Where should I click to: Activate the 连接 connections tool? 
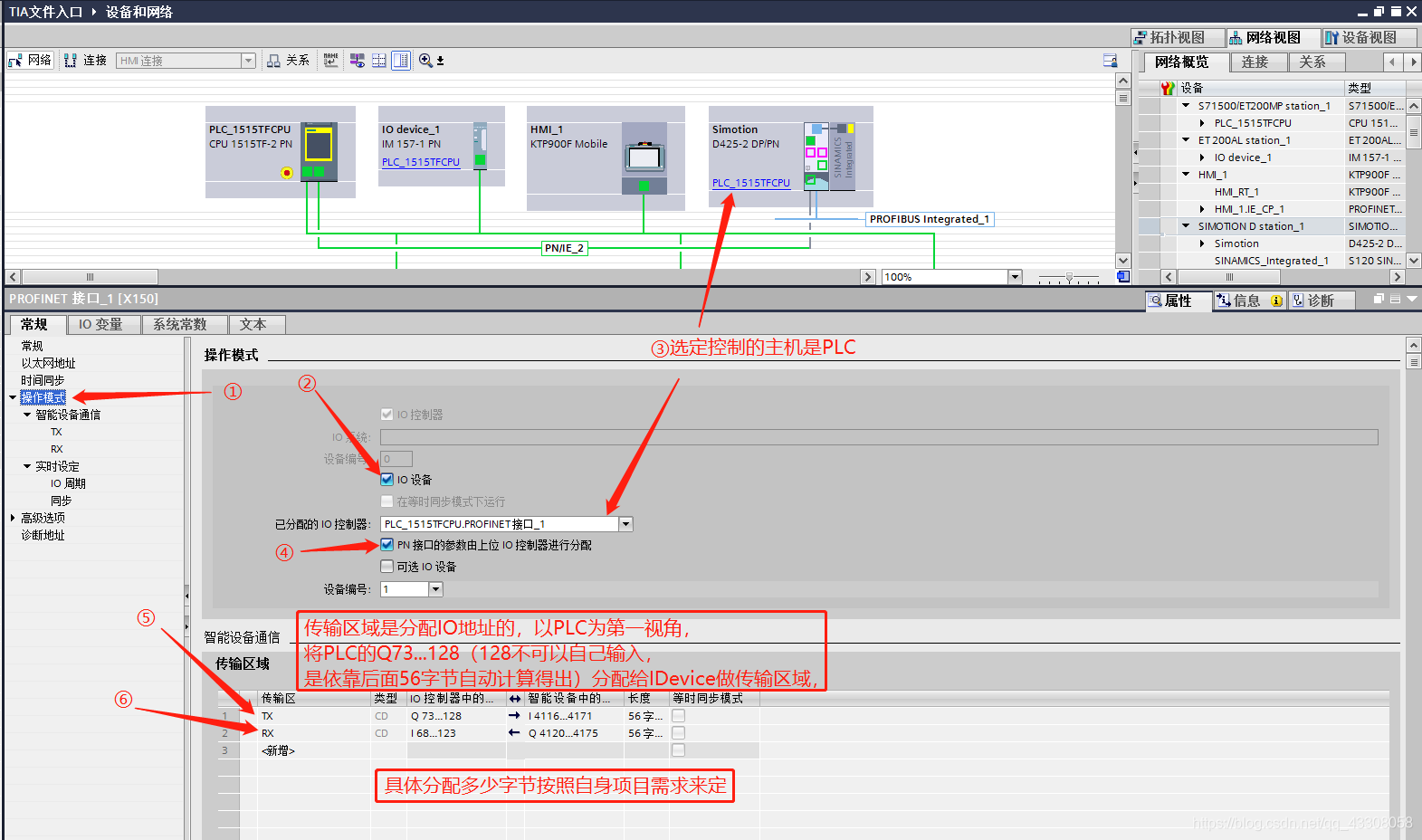click(x=85, y=61)
